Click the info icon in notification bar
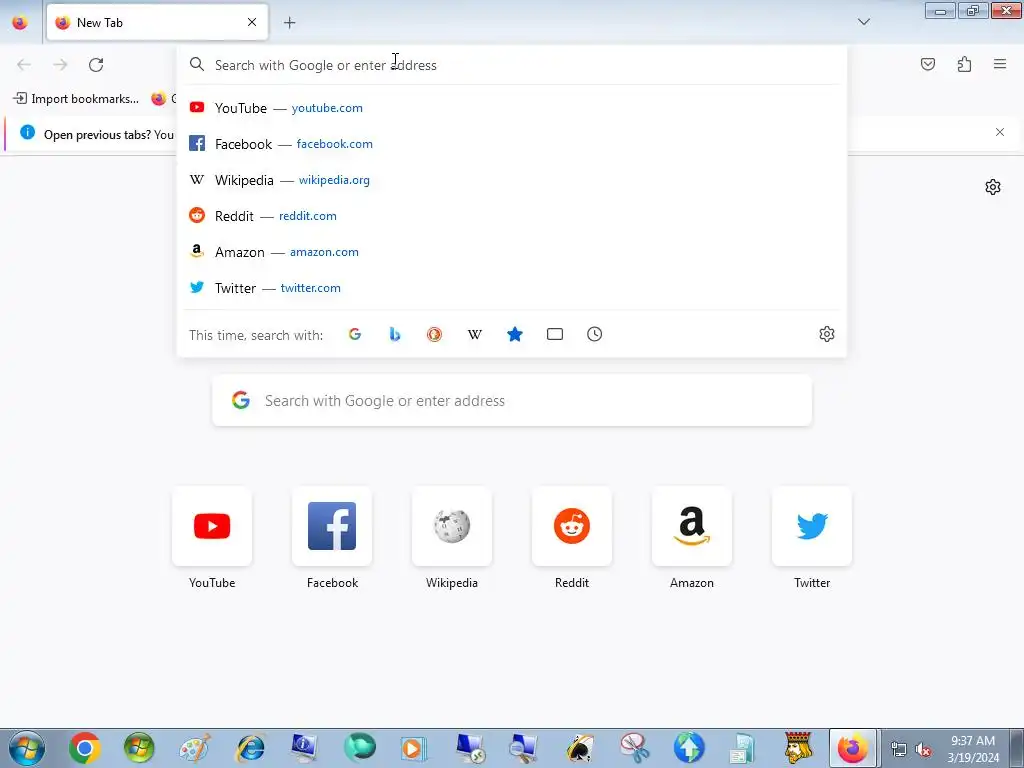This screenshot has height=768, width=1024. tap(27, 133)
